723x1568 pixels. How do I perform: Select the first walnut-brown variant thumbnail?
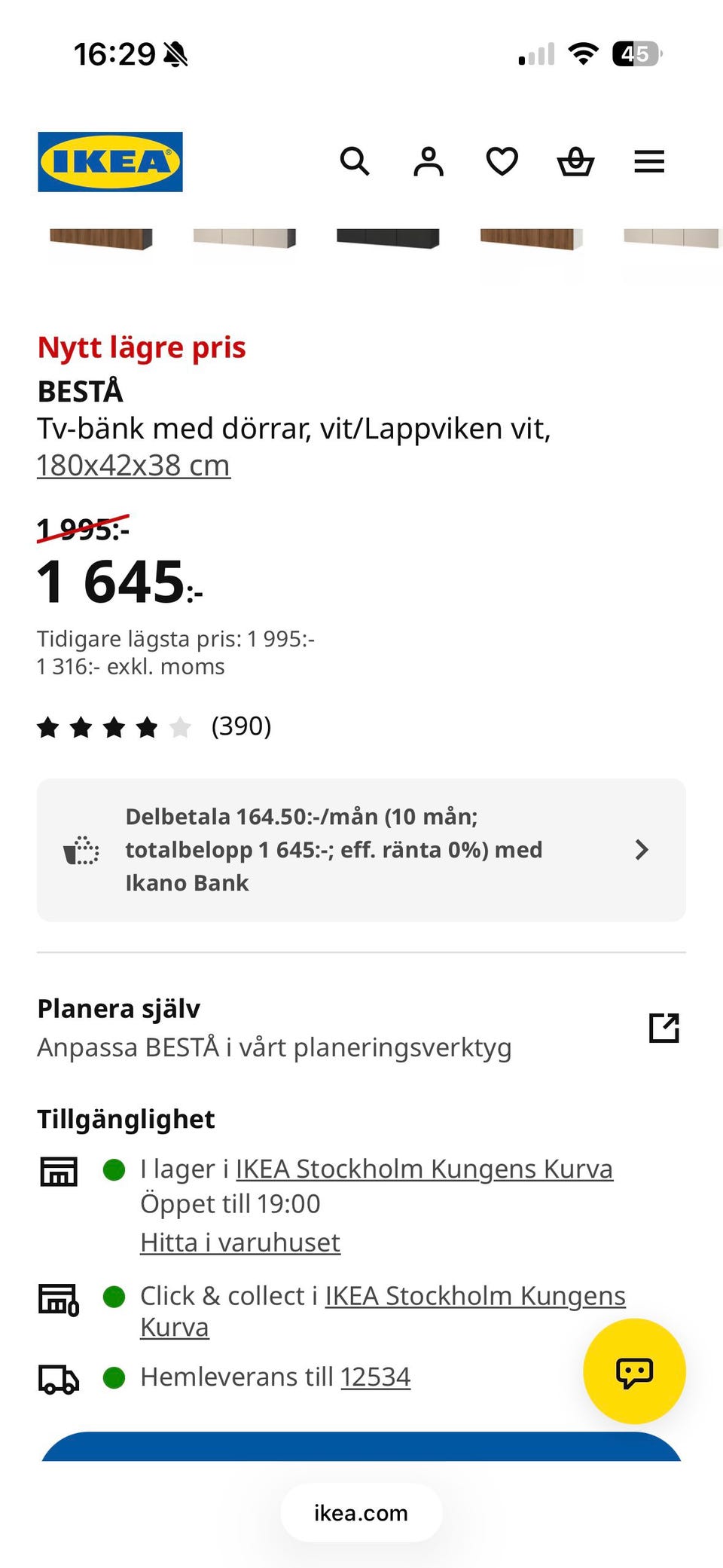[101, 239]
